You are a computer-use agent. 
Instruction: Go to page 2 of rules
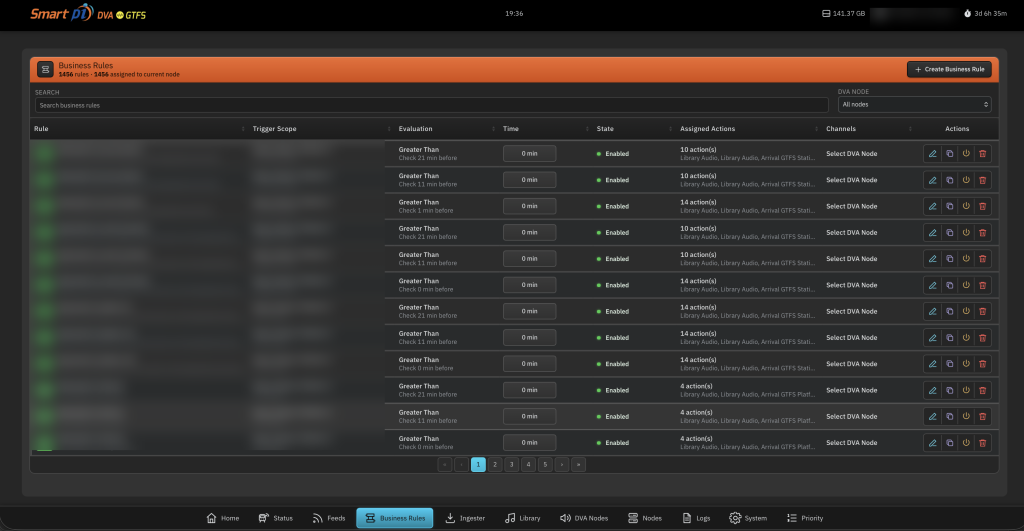point(495,464)
